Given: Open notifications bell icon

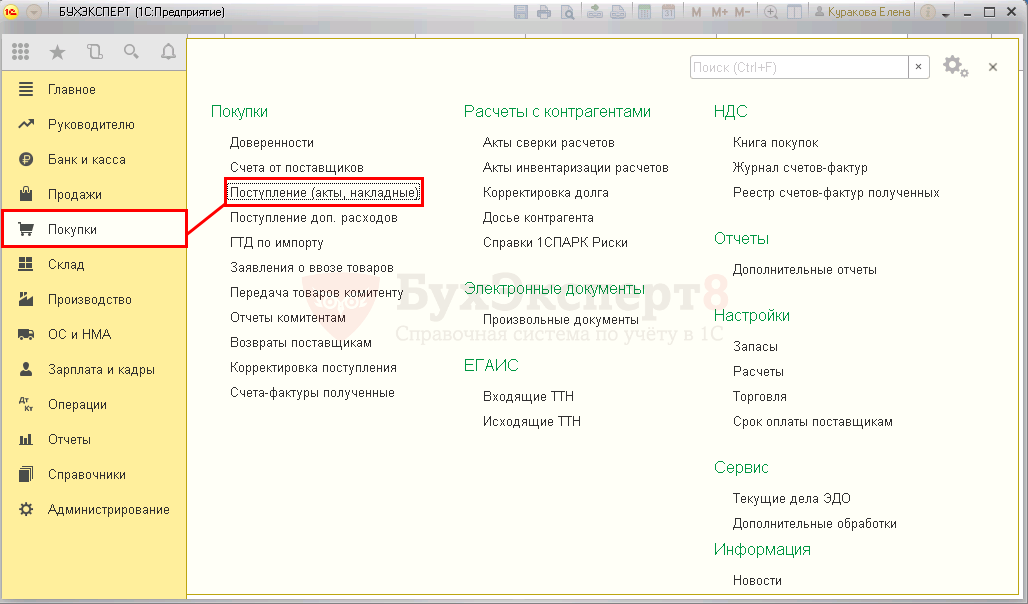Looking at the screenshot, I should [x=168, y=52].
